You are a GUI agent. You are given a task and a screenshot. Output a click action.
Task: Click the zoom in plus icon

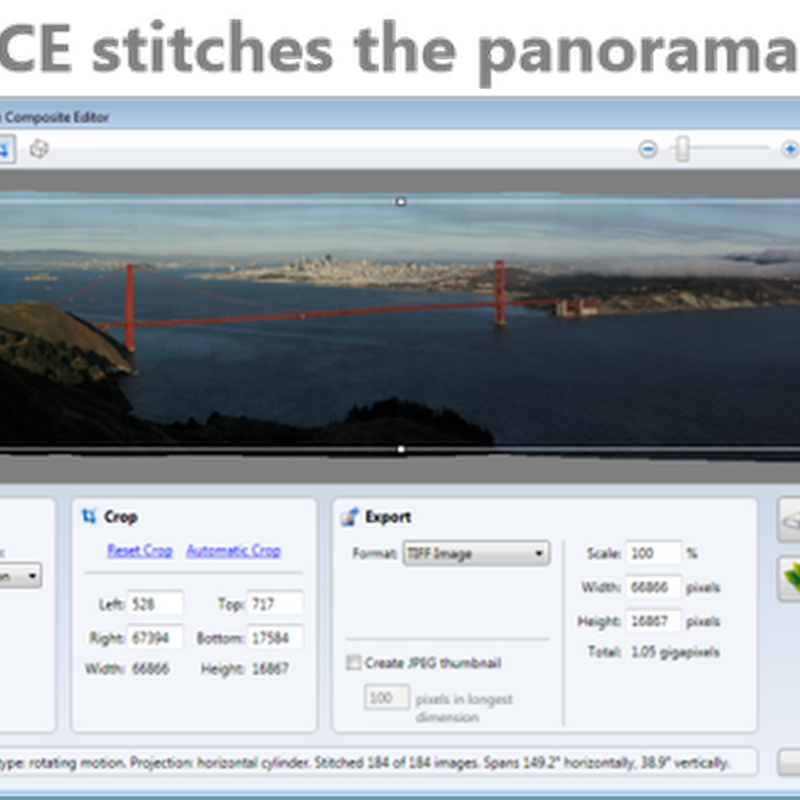point(790,149)
